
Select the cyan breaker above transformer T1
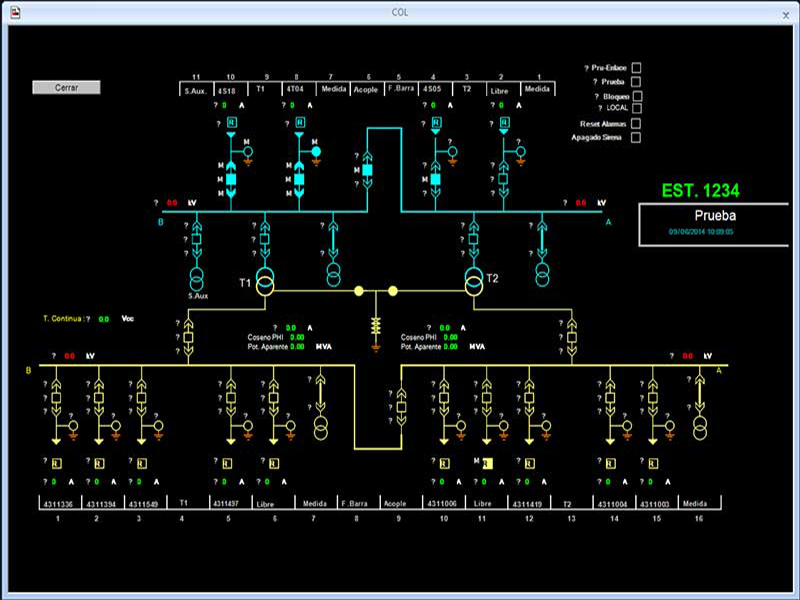click(x=265, y=239)
